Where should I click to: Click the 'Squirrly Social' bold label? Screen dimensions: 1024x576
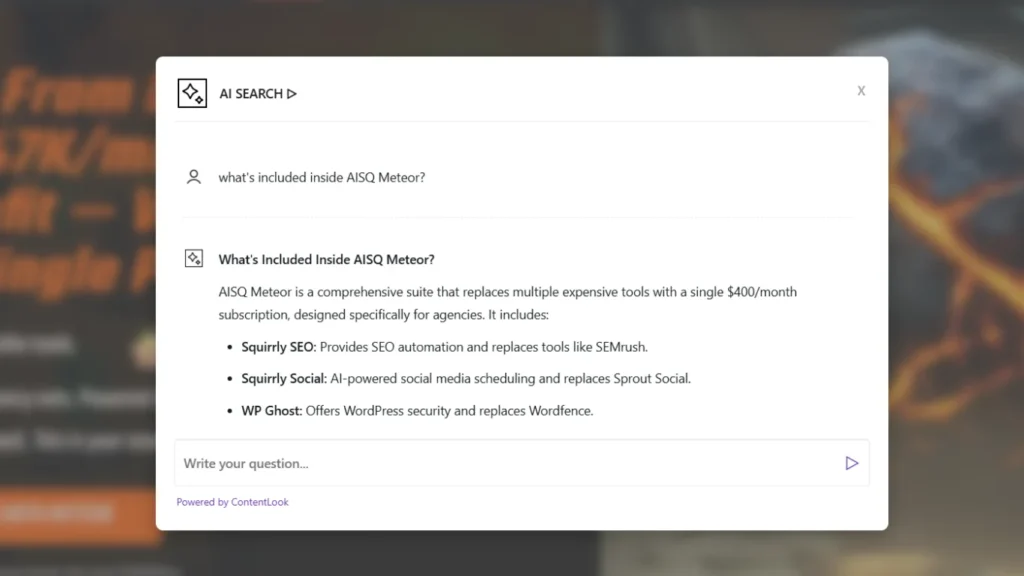(285, 378)
